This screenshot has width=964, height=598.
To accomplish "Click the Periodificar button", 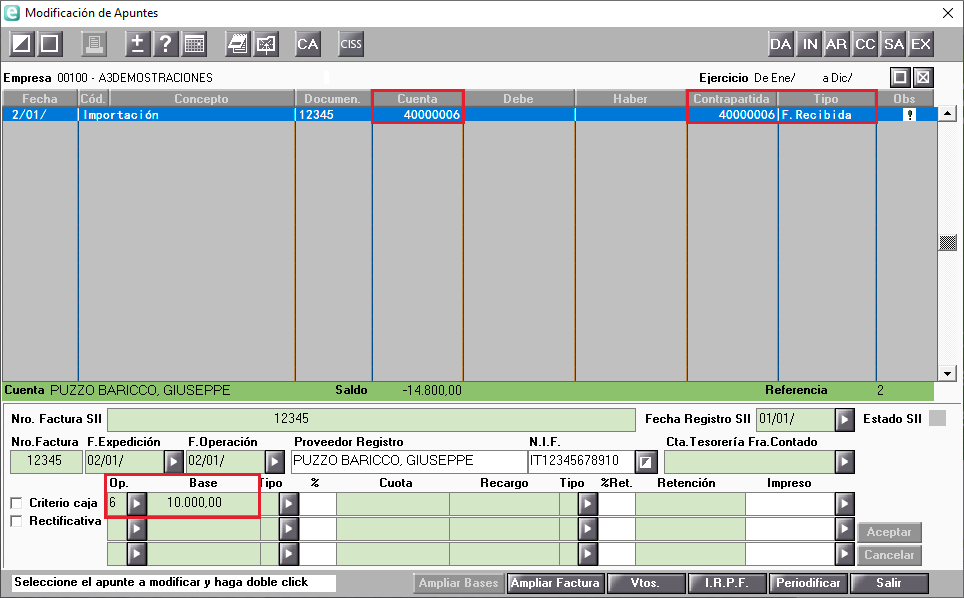I will pyautogui.click(x=808, y=583).
